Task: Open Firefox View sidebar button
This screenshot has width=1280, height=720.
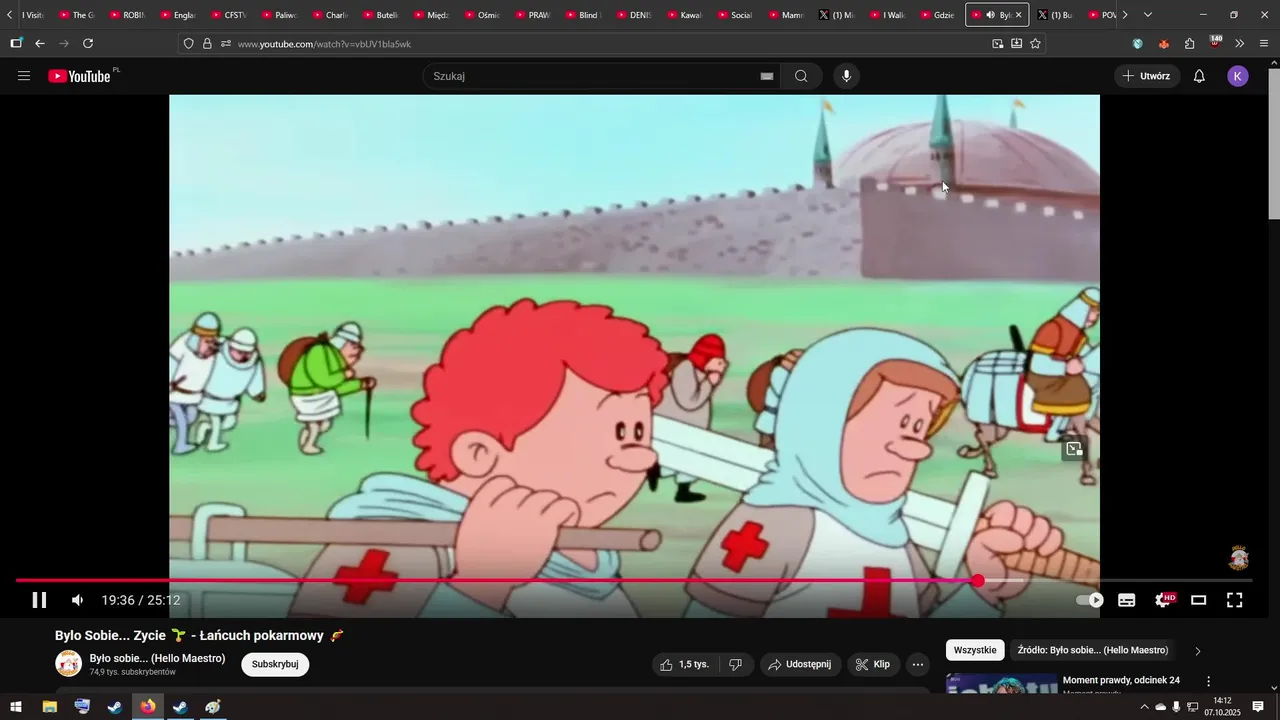Action: pyautogui.click(x=16, y=43)
